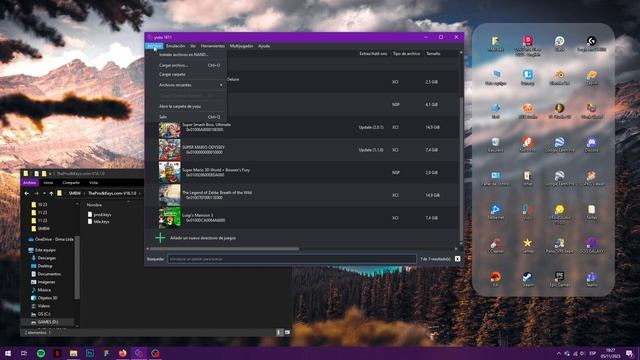Open the Ayuda menu in yuzu
640x360 pixels.
tap(264, 46)
